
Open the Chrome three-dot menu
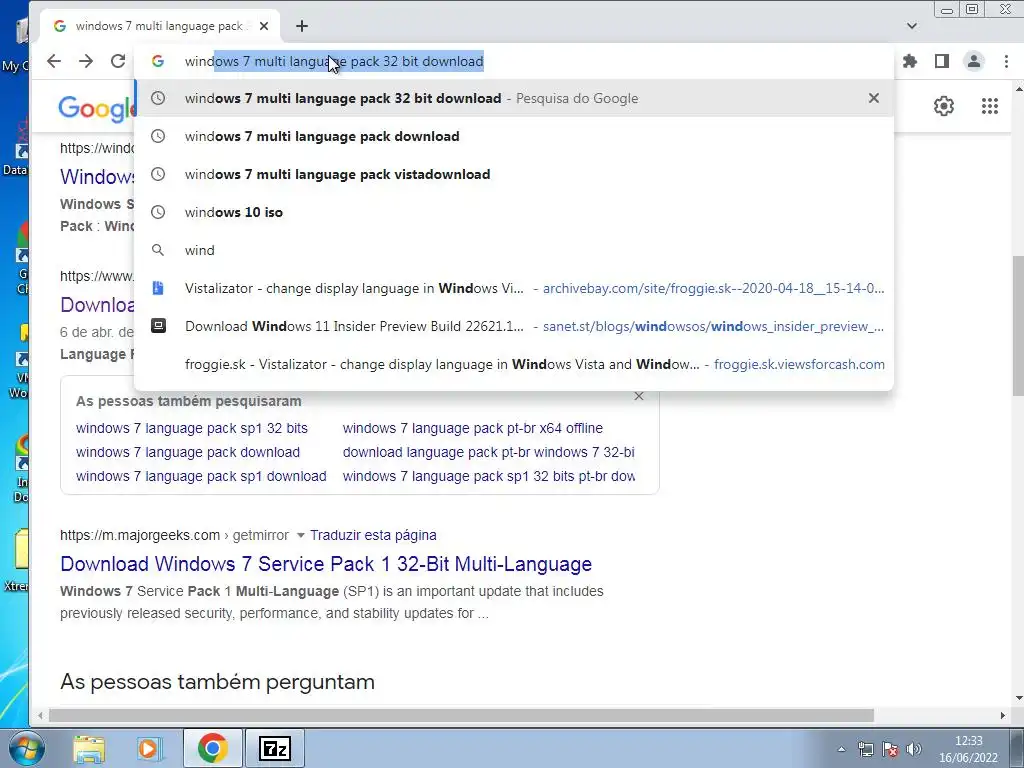[1006, 61]
